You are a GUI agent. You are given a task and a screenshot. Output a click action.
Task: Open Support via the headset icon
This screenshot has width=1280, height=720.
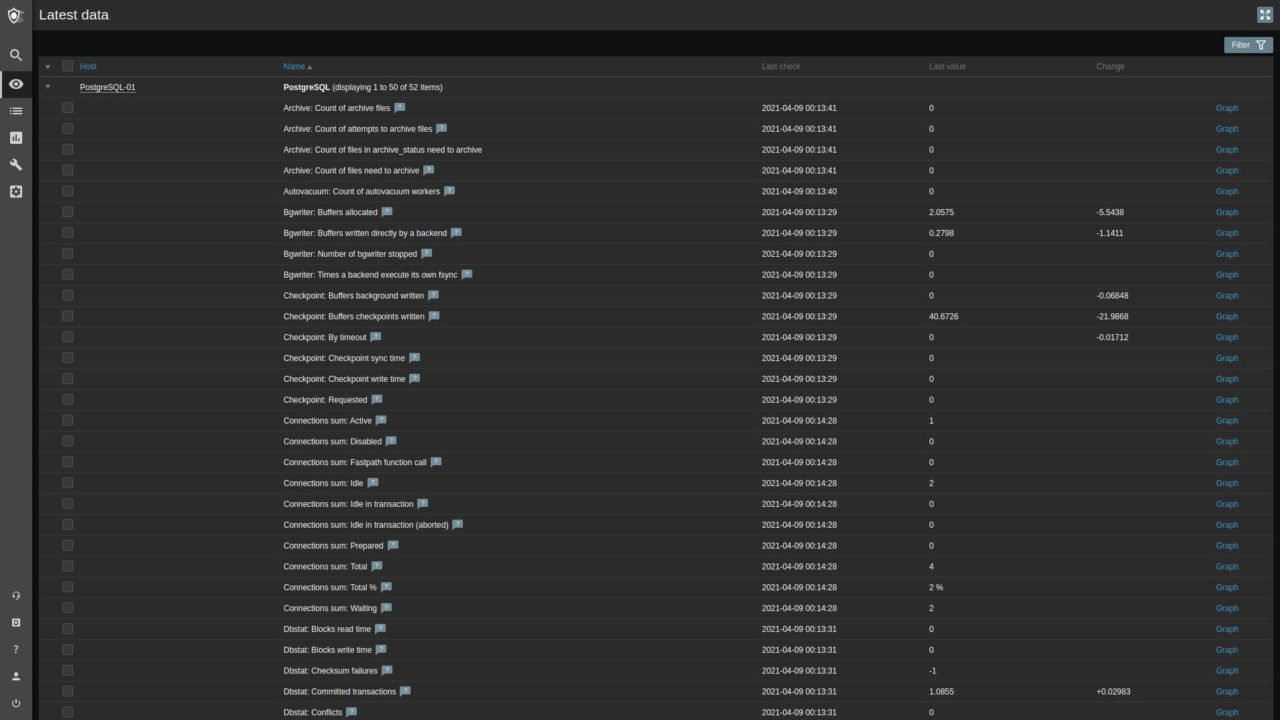(15, 595)
